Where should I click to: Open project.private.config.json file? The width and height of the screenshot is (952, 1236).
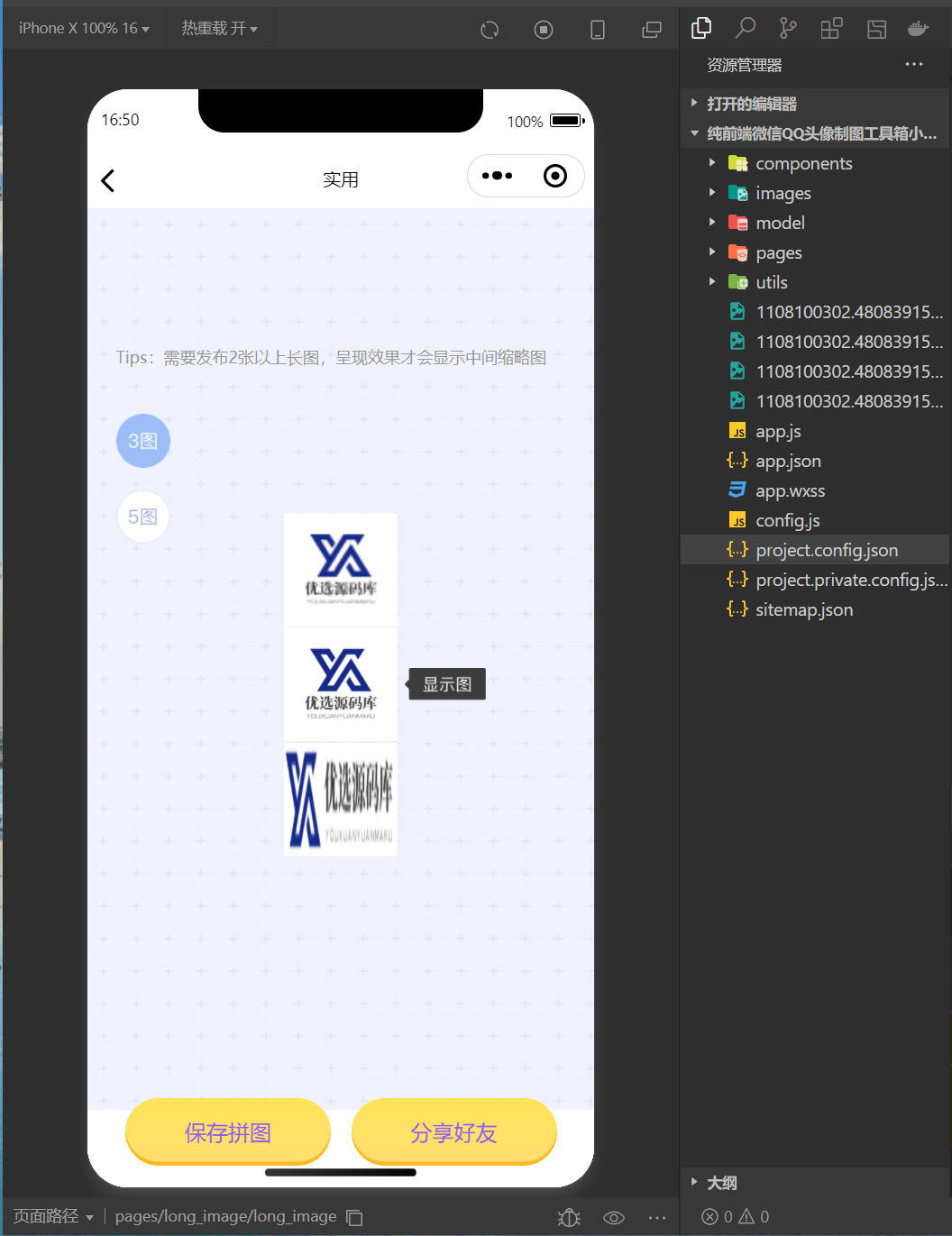[816, 580]
